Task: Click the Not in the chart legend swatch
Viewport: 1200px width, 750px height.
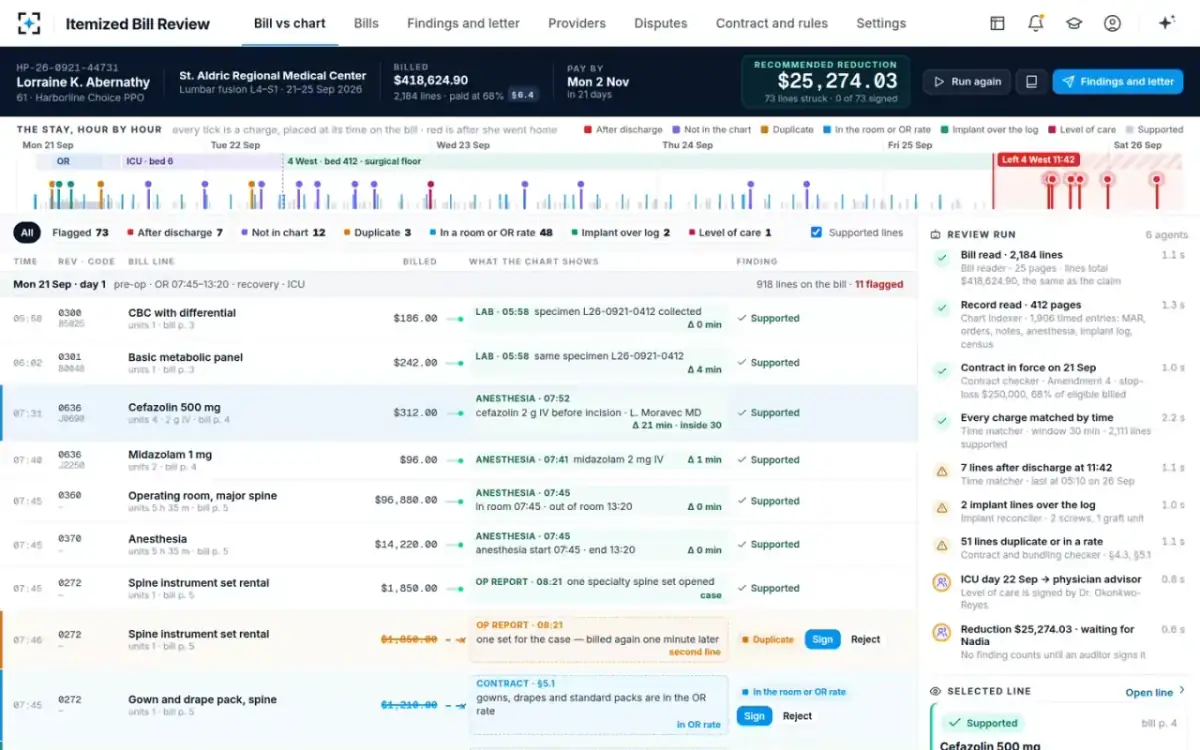Action: coord(676,130)
